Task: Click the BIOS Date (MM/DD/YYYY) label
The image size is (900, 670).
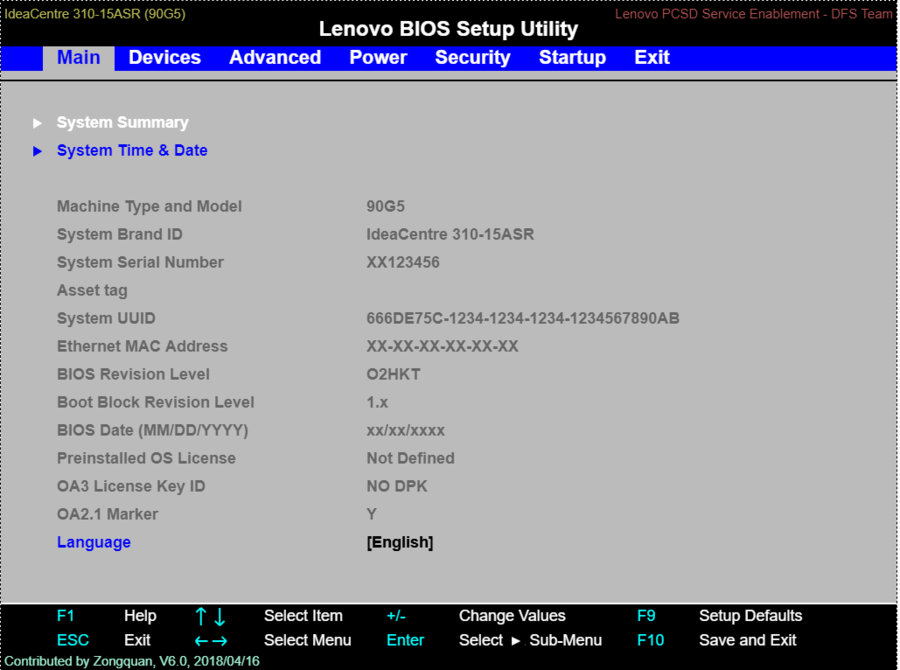Action: tap(152, 431)
